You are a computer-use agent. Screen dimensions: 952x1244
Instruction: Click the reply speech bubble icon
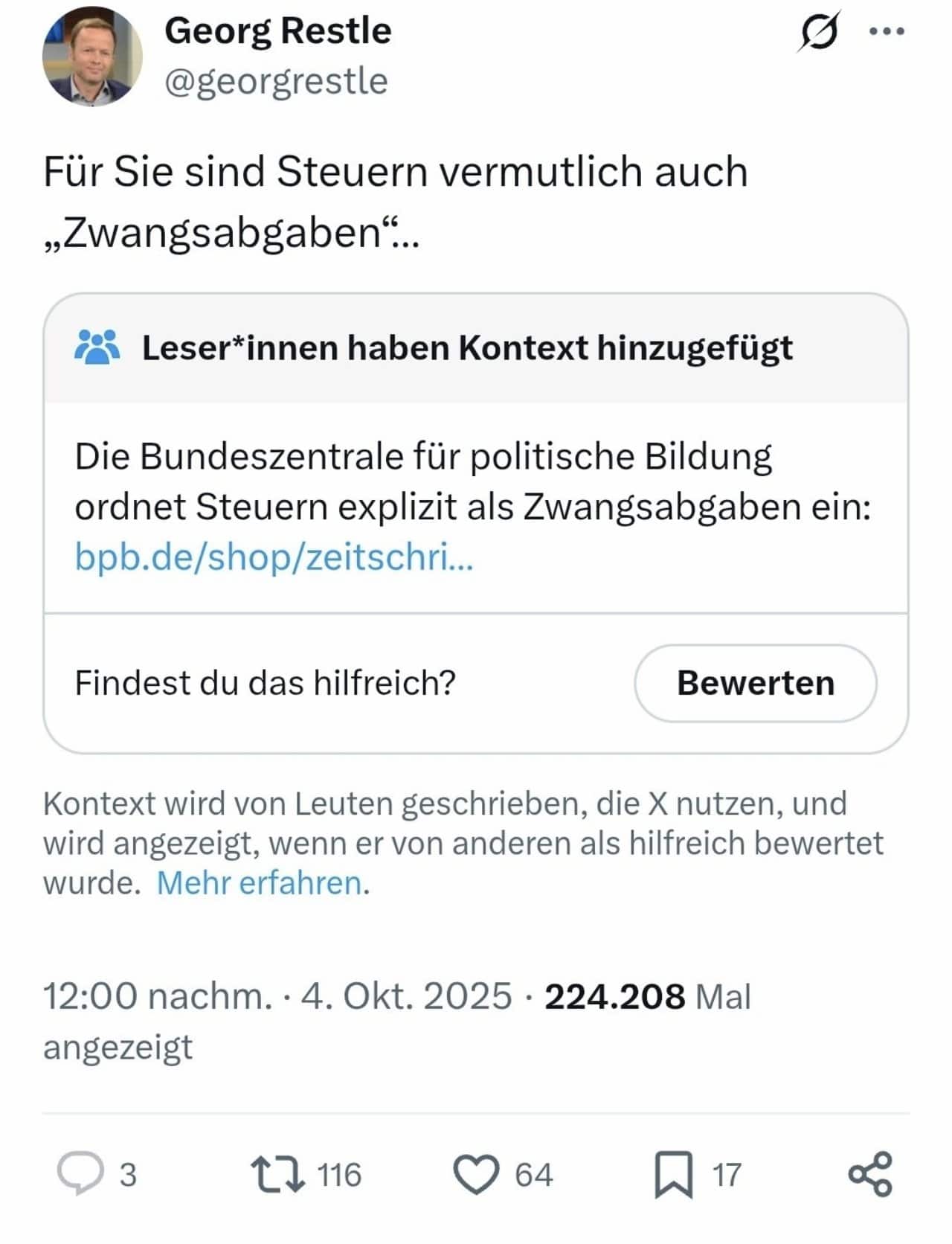[x=80, y=1173]
